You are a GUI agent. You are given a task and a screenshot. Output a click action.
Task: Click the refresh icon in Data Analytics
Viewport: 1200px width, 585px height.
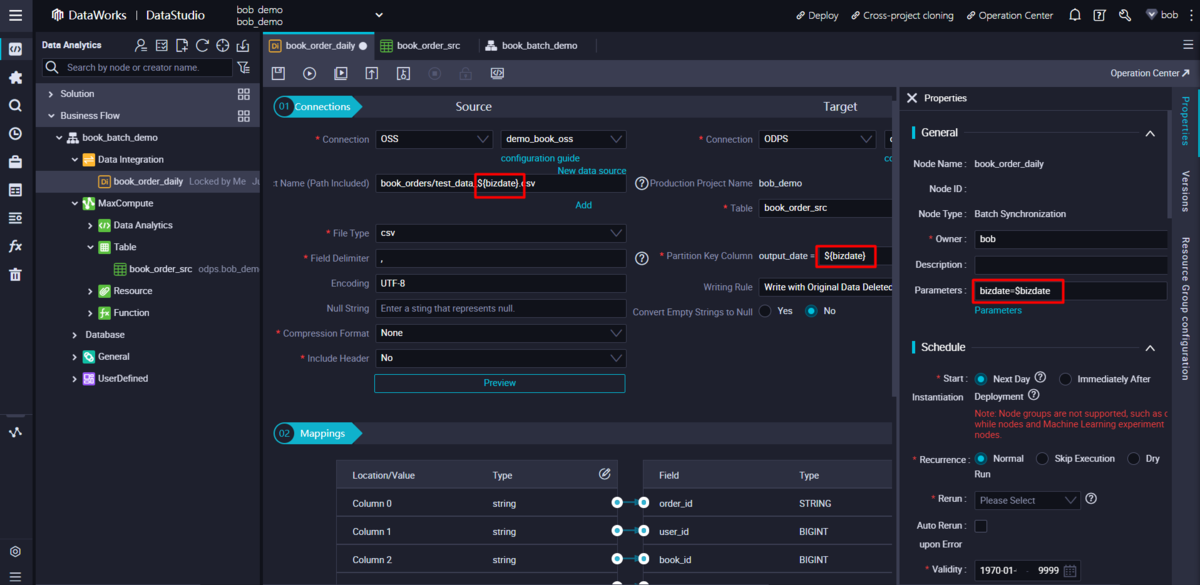(x=202, y=45)
